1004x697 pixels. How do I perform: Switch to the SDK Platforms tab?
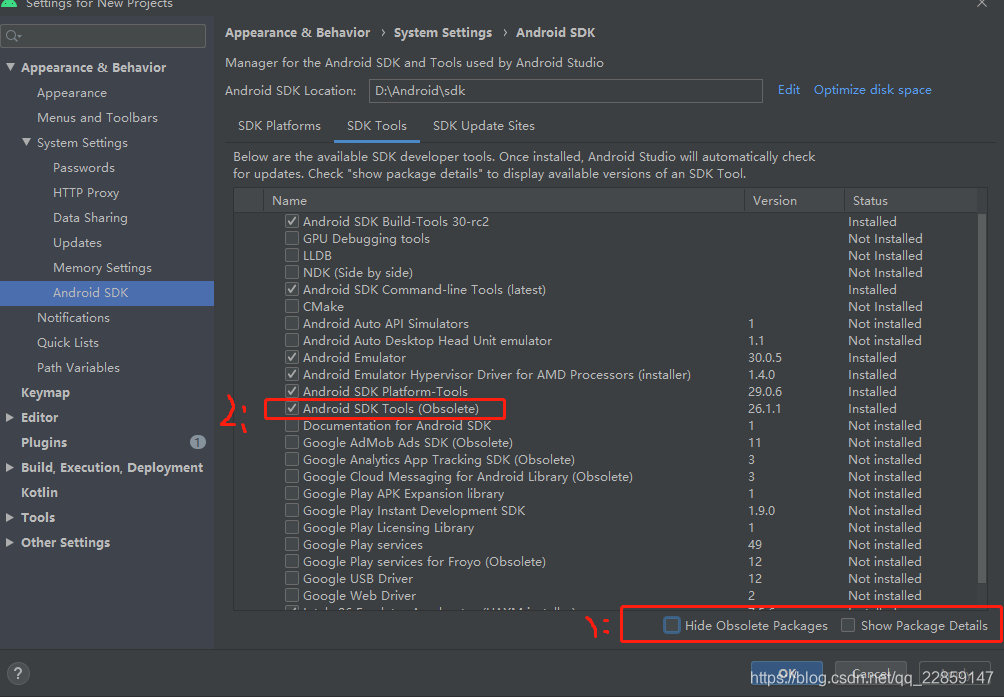279,125
